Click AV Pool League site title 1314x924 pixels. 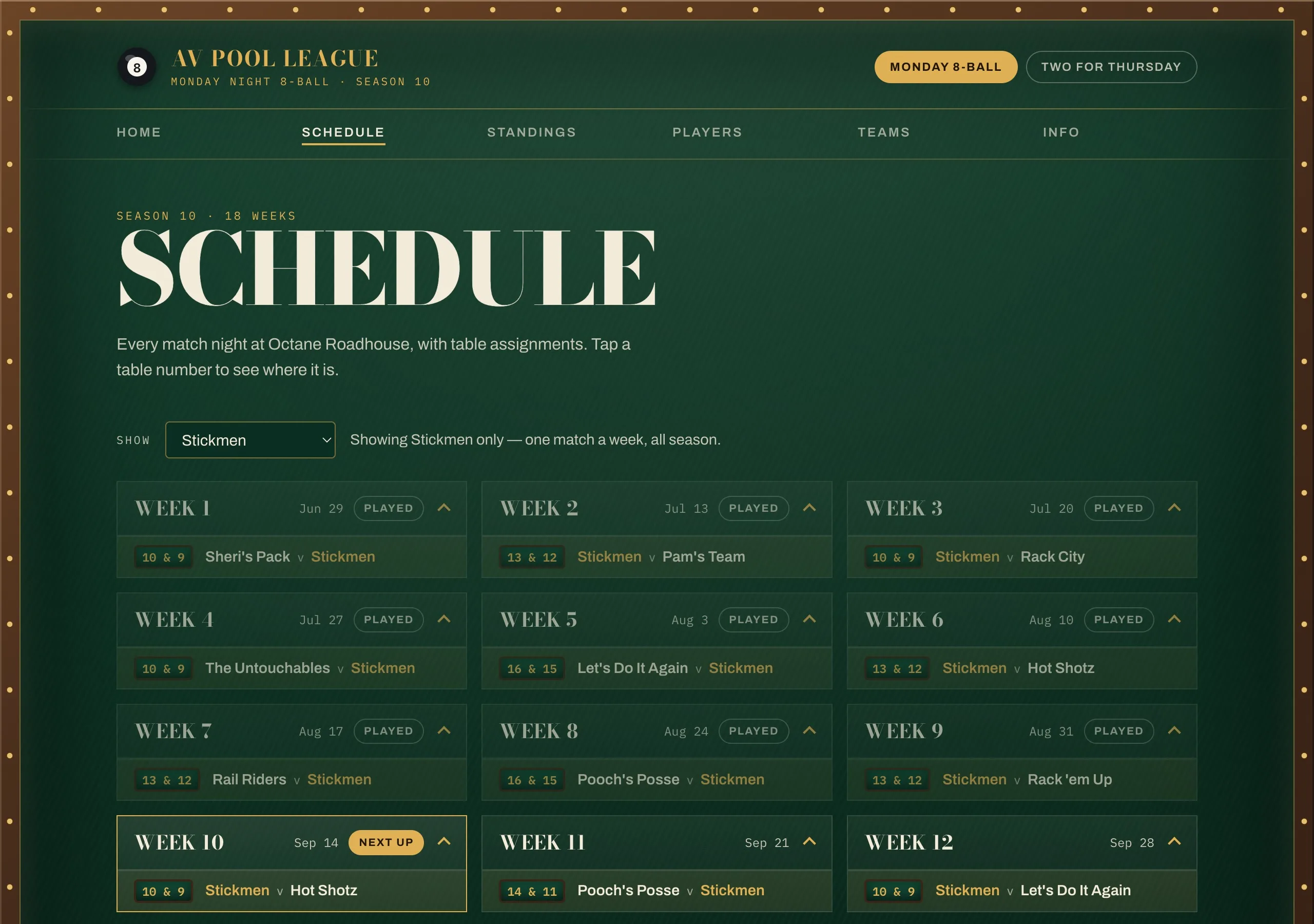[275, 59]
